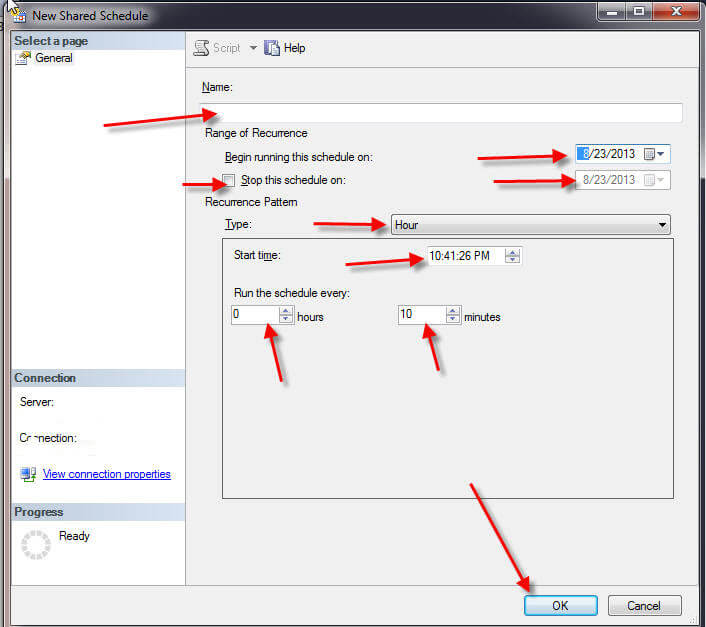Open the Script dropdown arrow

[253, 47]
